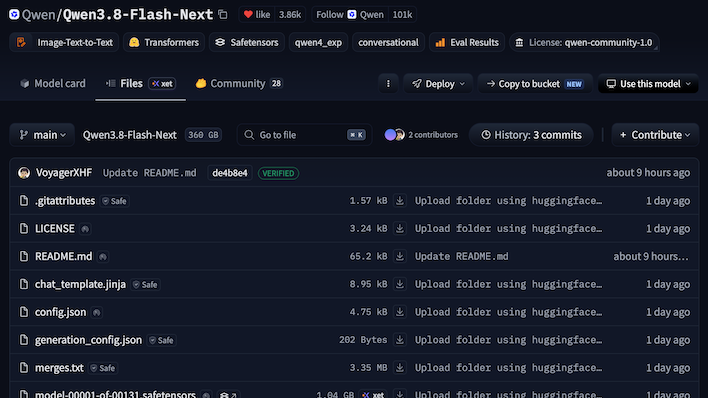
Task: Open the 3.86k likes count
Action: tap(289, 14)
